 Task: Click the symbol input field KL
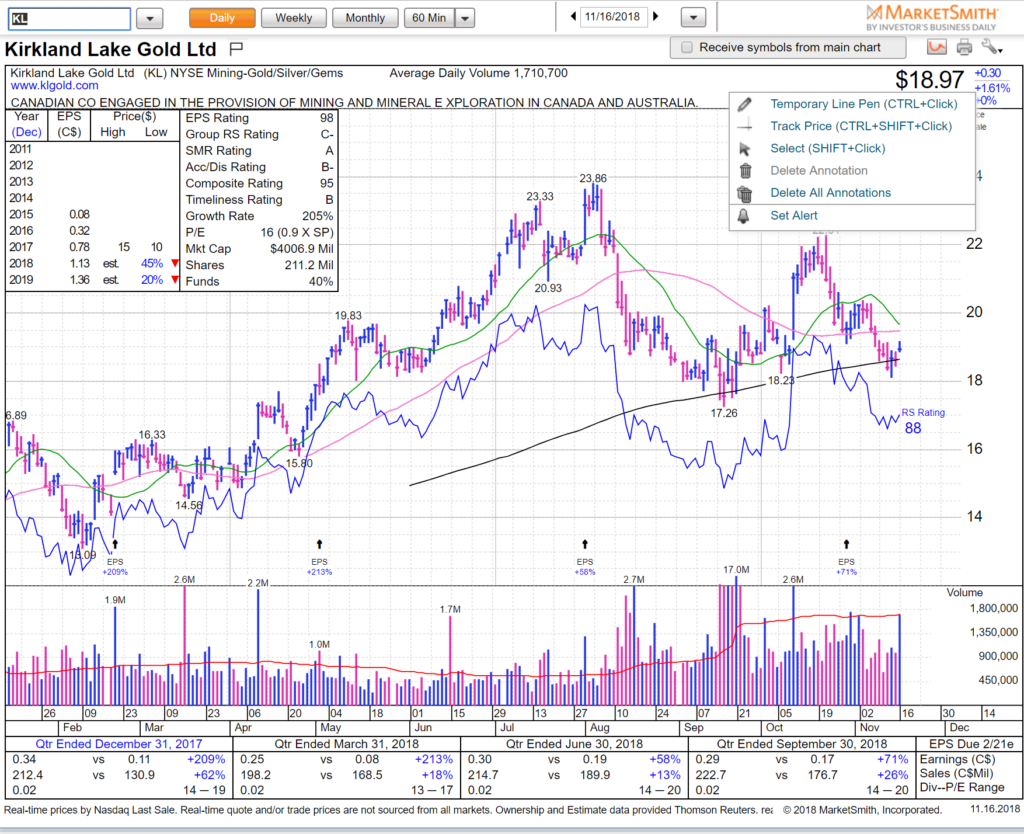pyautogui.click(x=69, y=18)
